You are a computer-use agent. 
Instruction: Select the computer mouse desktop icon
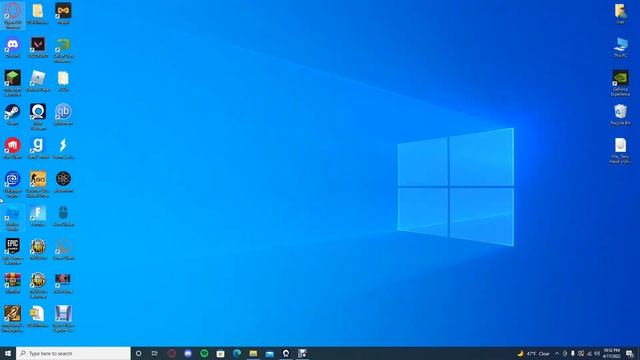click(63, 216)
